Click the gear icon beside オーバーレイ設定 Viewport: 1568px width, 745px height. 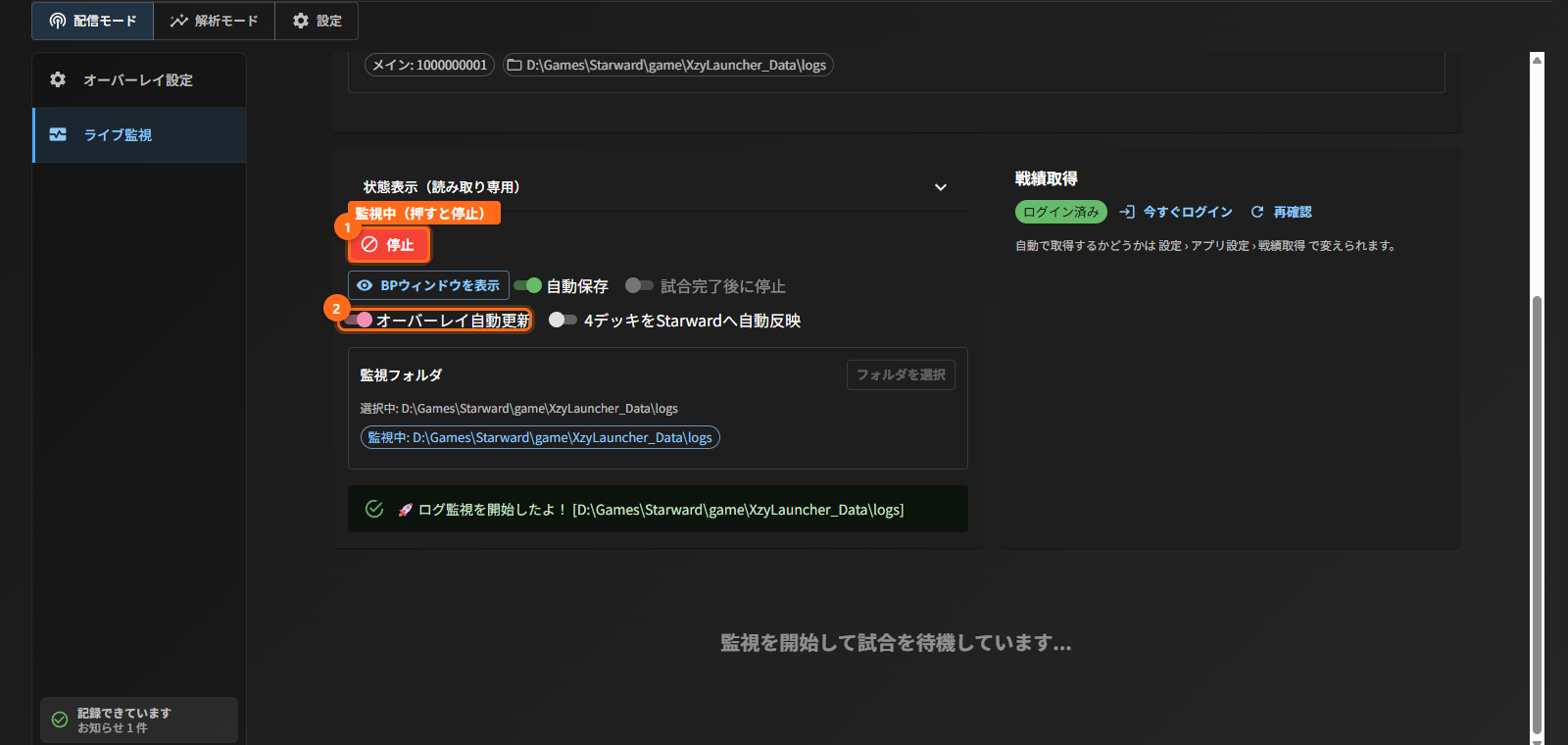58,79
